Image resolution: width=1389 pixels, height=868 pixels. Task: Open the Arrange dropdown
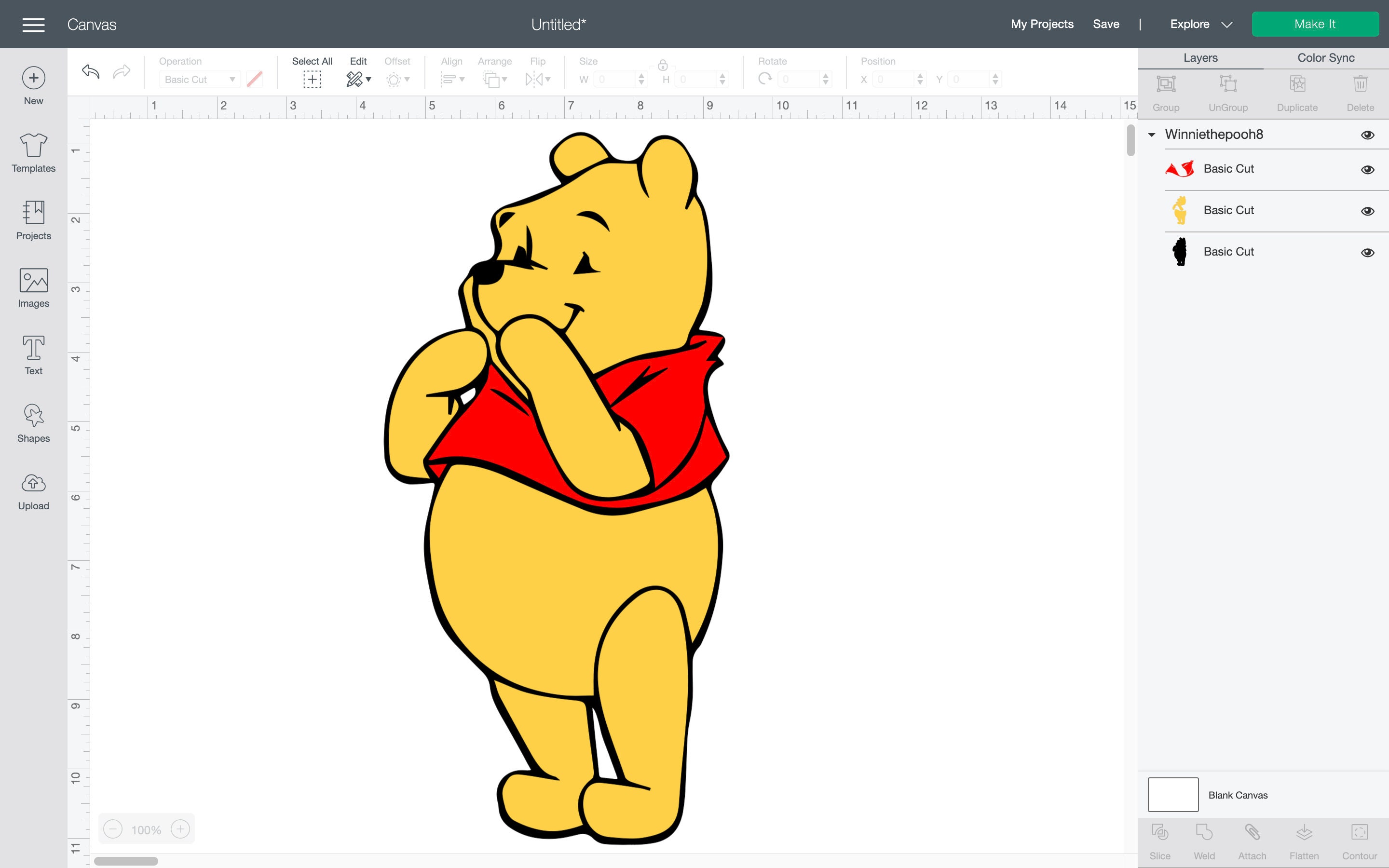(x=495, y=79)
